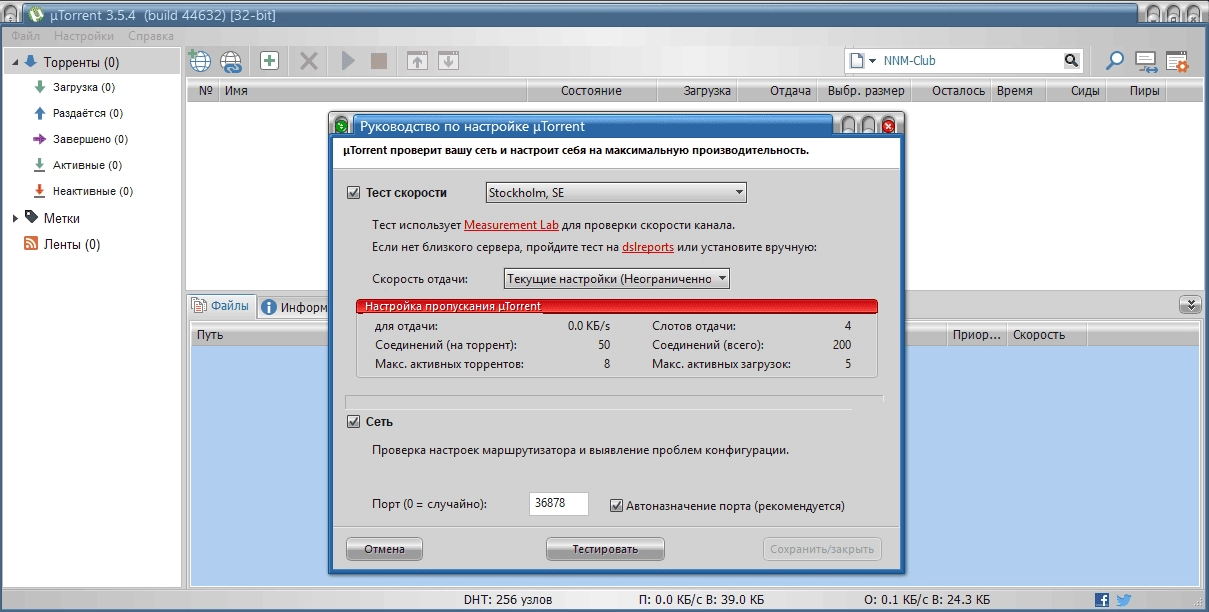1209x612 pixels.
Task: Click the µTorrent main window title icon
Action: (36, 14)
